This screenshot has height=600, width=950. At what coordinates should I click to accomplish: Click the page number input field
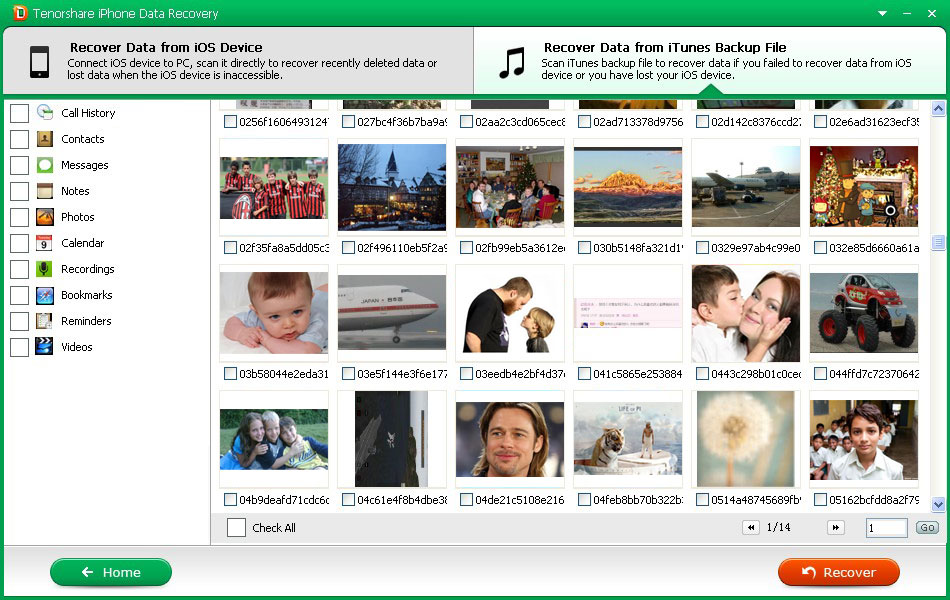tap(886, 528)
